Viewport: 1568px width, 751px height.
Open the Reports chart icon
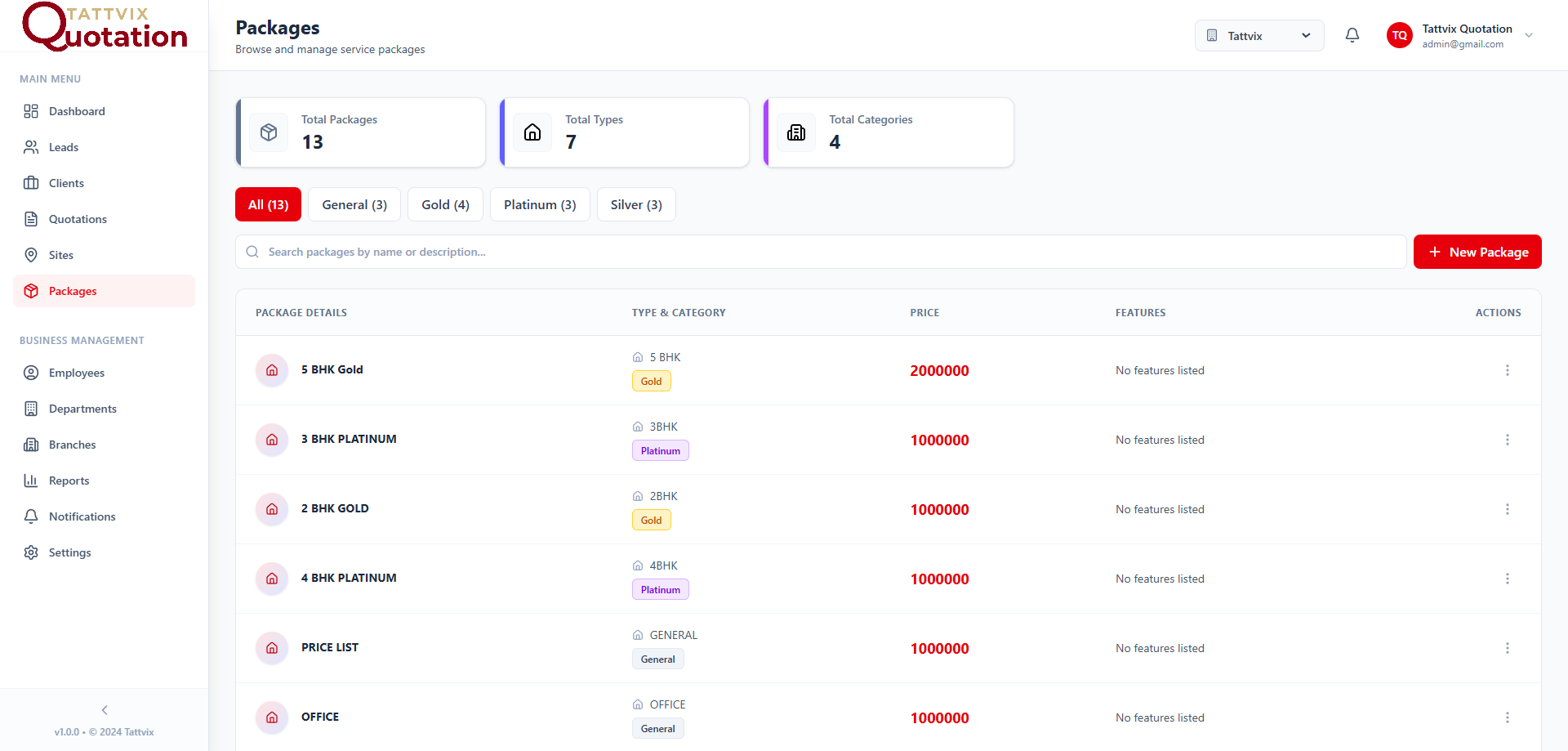click(x=30, y=481)
